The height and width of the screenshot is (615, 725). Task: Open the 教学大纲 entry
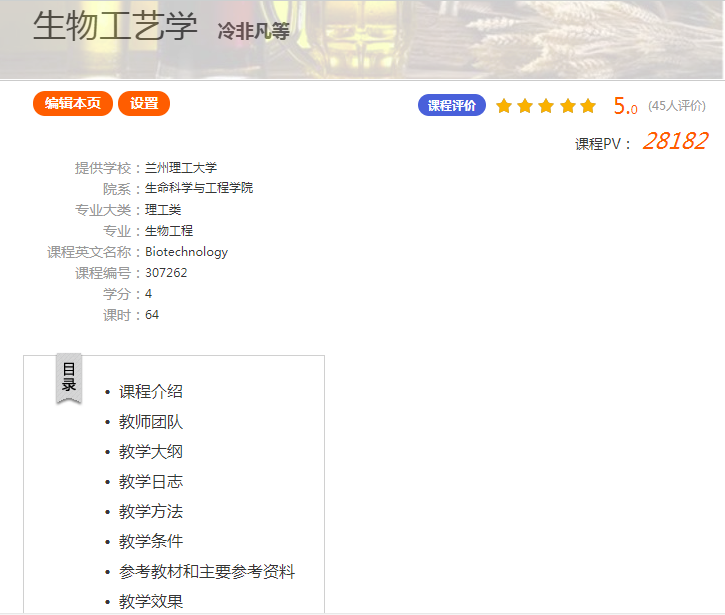coord(151,452)
